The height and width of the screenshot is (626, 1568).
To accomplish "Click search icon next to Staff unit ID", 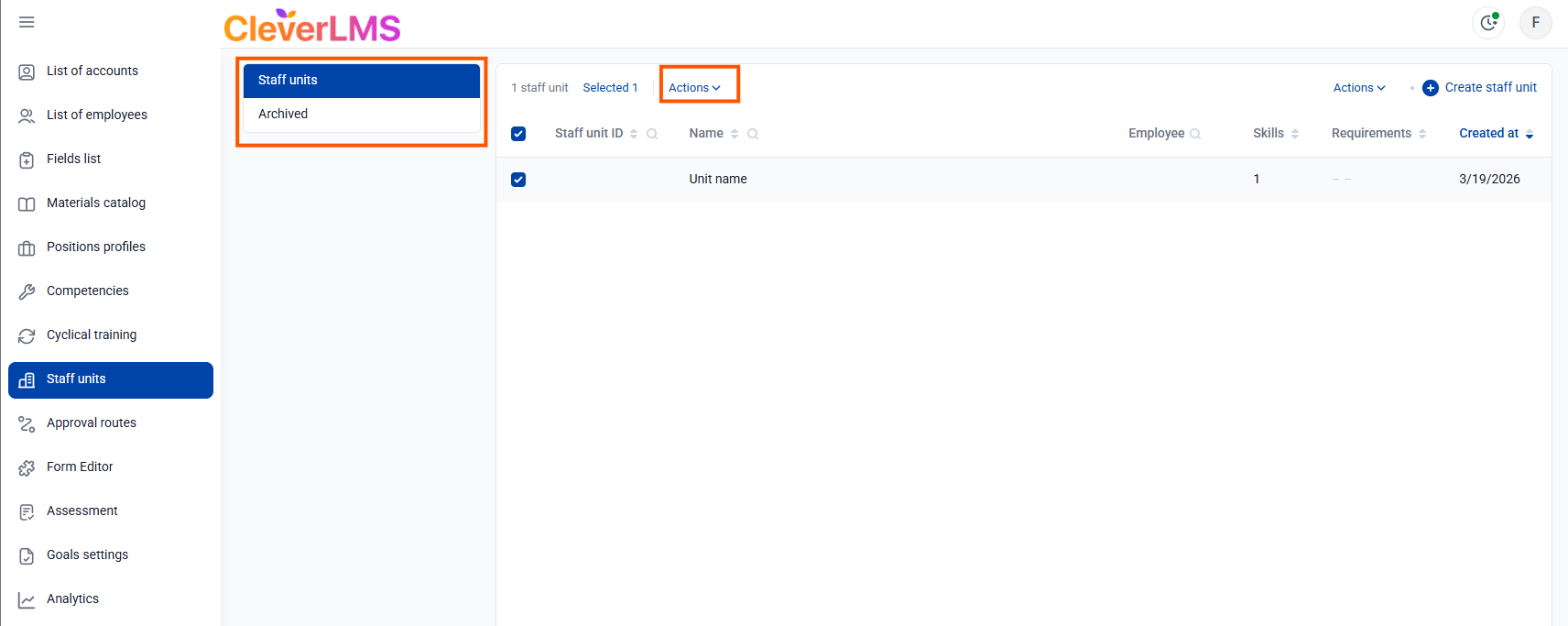I will [x=652, y=134].
